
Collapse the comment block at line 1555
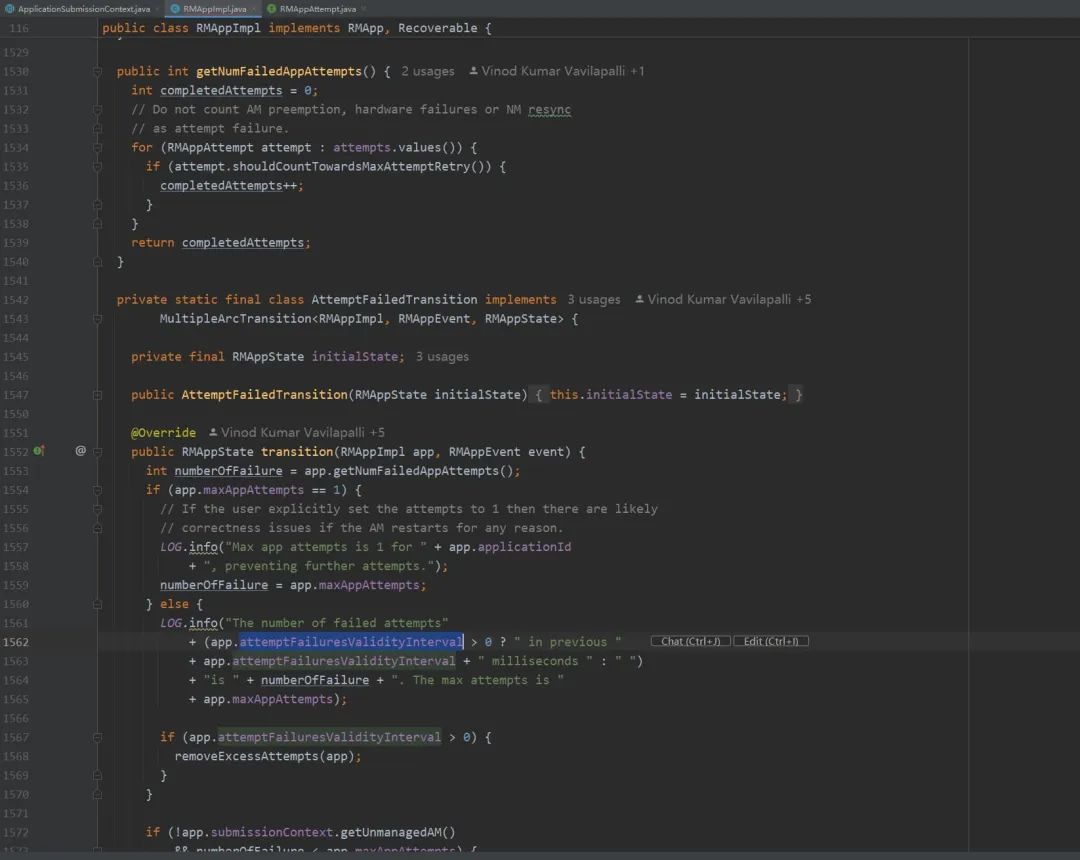(97, 510)
